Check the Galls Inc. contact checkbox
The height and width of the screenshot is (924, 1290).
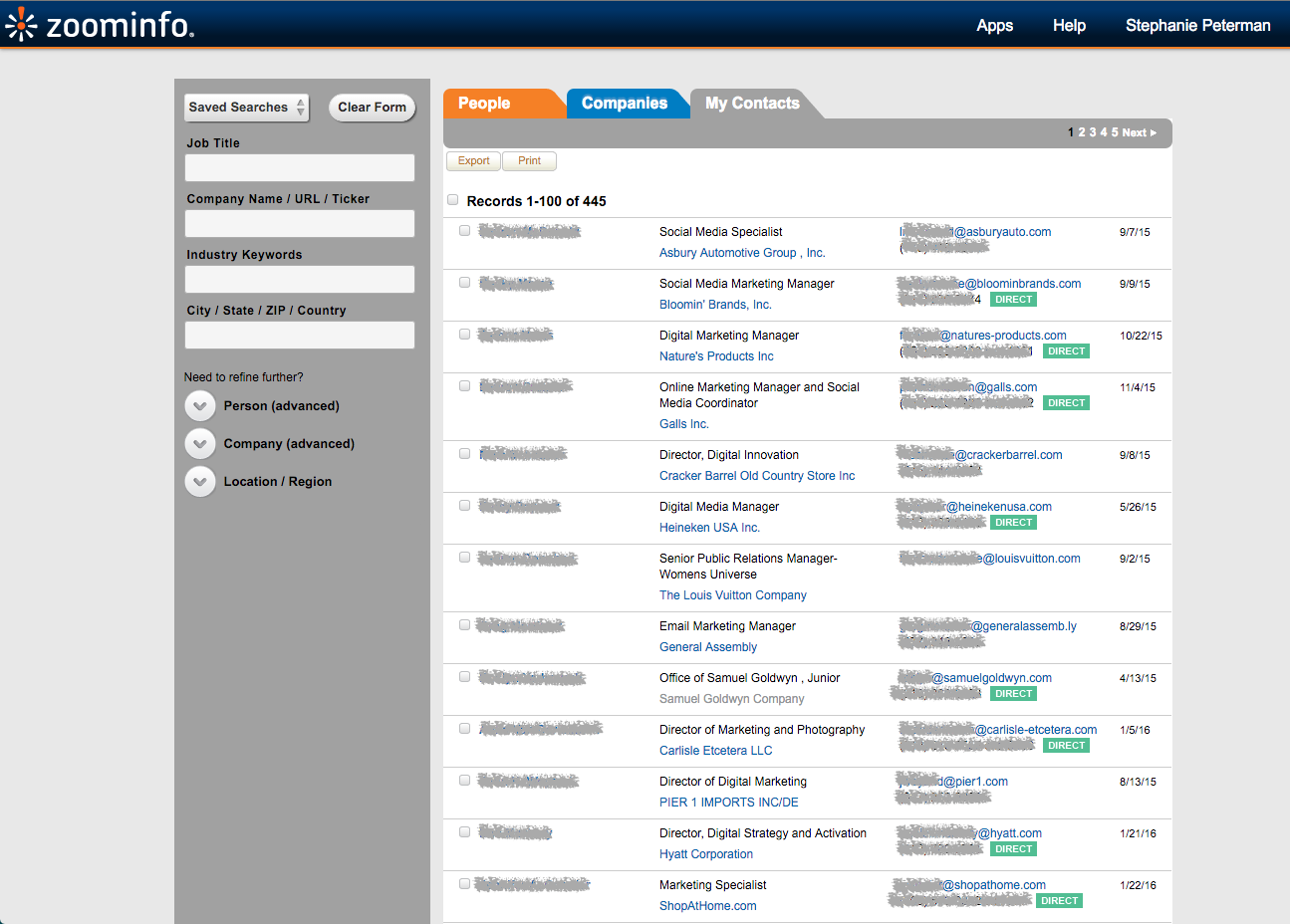464,386
